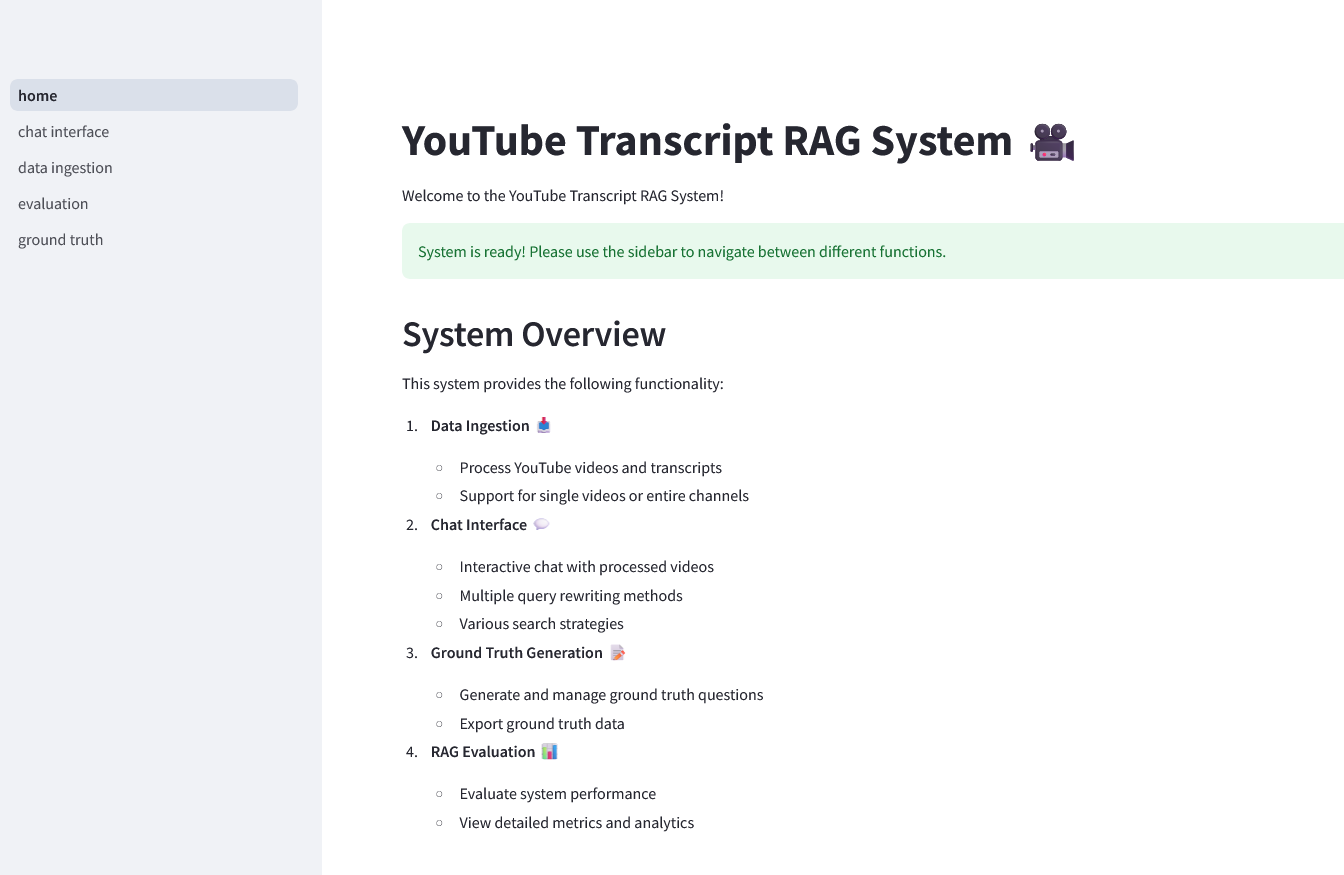Viewport: 1344px width, 875px height.
Task: Click the bold 'Chat Interface' list item
Action: click(x=479, y=524)
